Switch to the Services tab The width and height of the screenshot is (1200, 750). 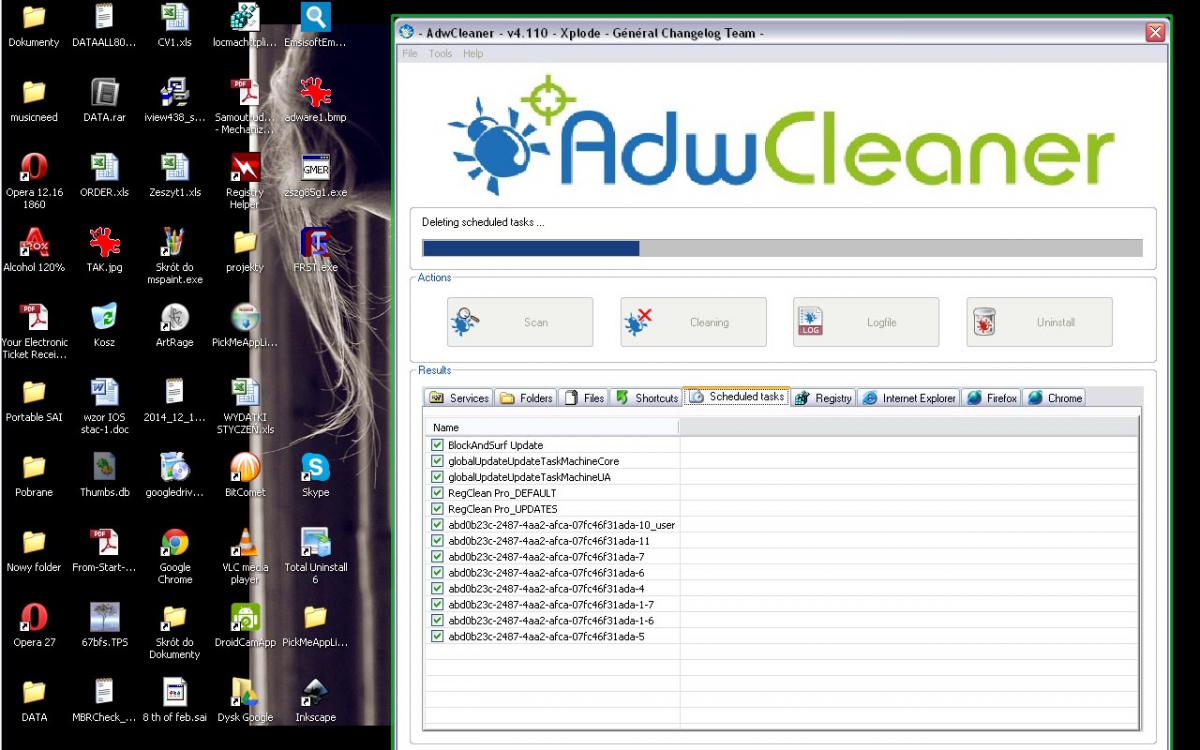459,398
